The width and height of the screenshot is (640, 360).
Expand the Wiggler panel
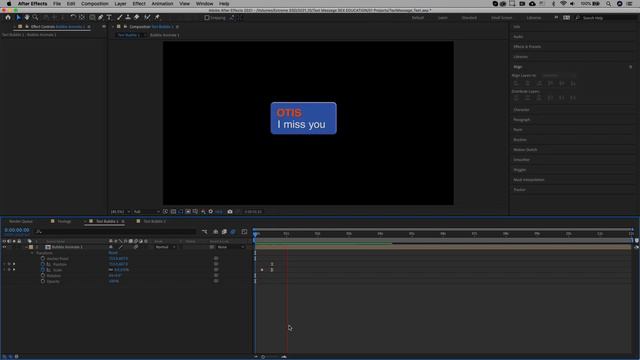click(520, 170)
